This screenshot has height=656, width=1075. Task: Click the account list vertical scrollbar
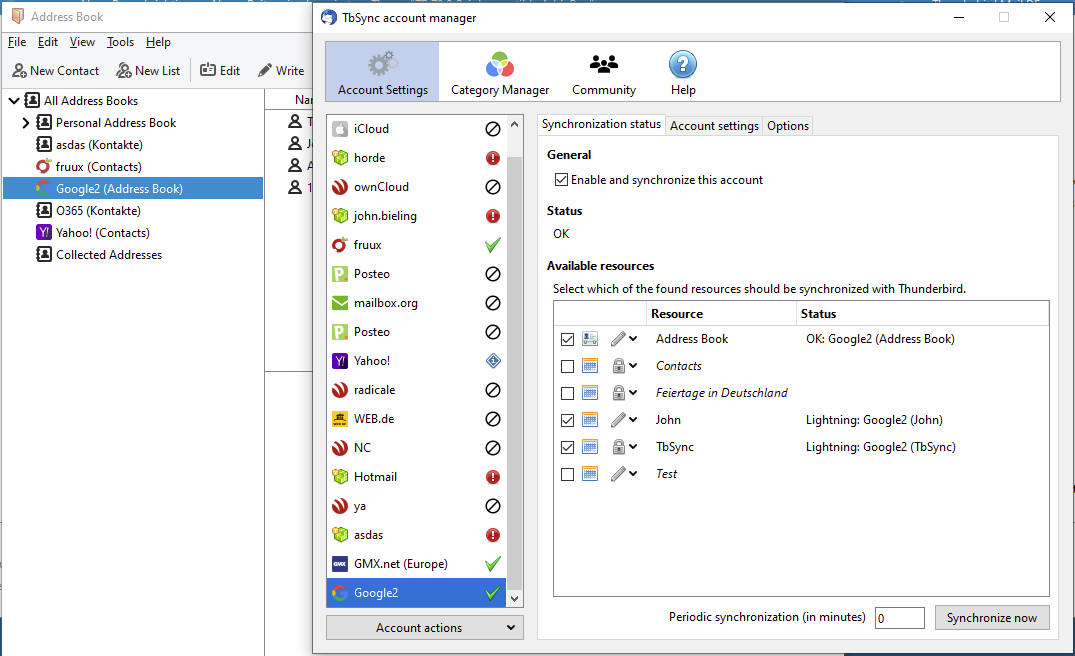click(x=515, y=361)
